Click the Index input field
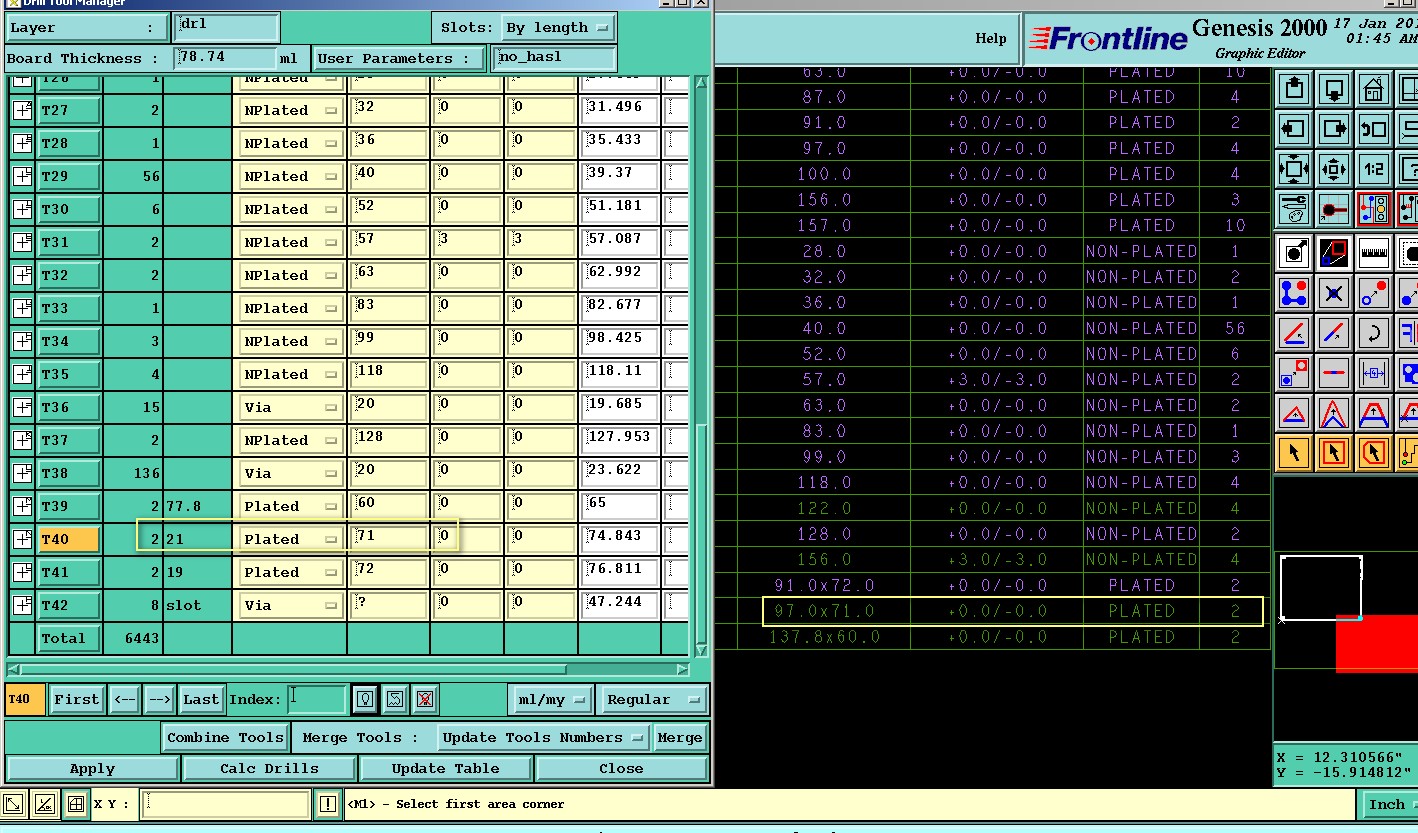The width and height of the screenshot is (1418, 833). [317, 699]
